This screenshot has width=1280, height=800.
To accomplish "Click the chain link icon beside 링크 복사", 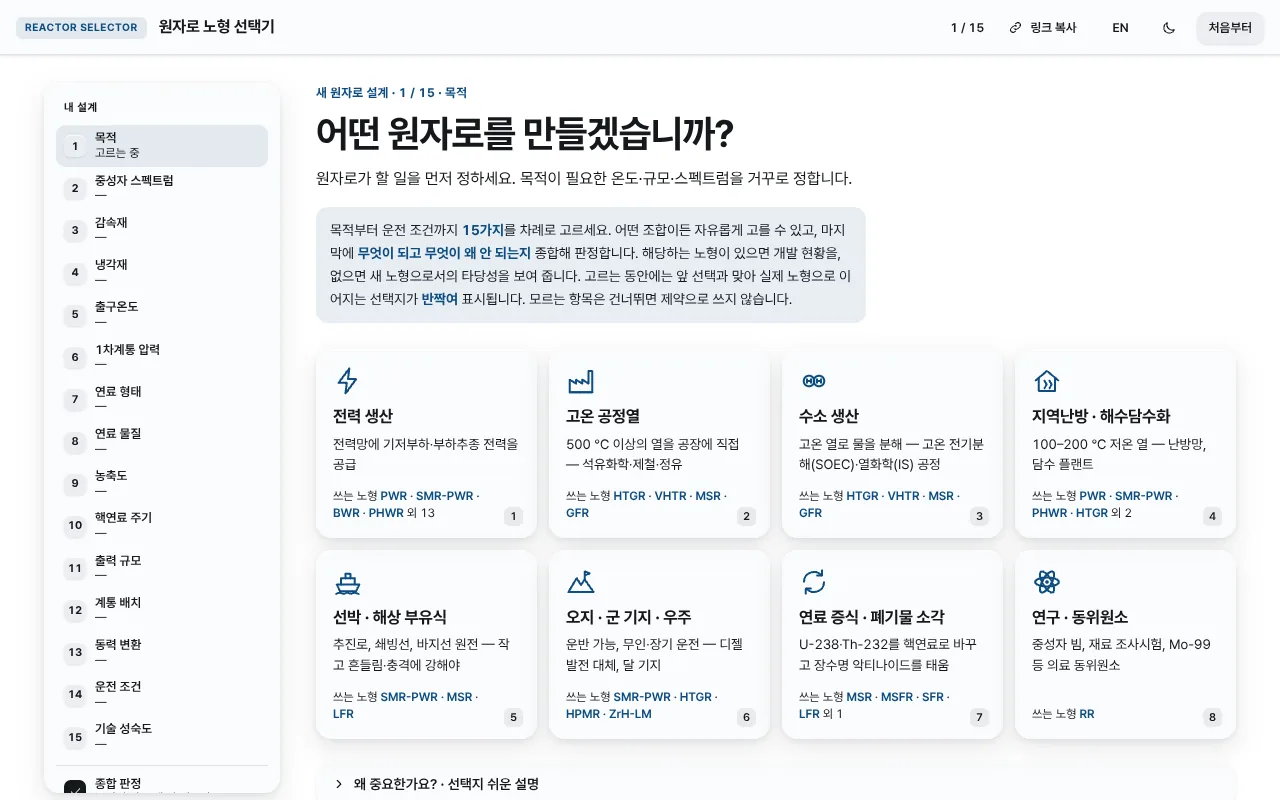I will pyautogui.click(x=1015, y=28).
